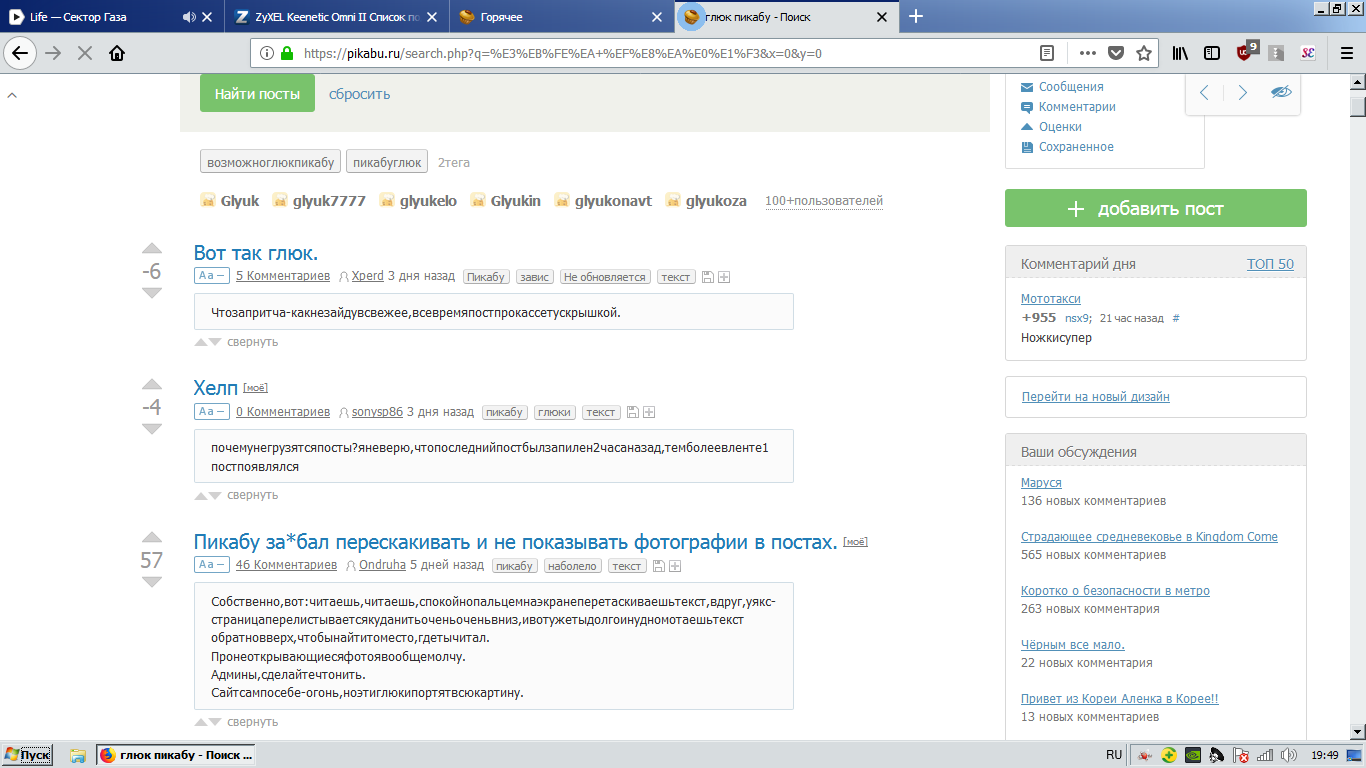Image resolution: width=1366 pixels, height=768 pixels.
Task: Bookmark this page with the star icon
Action: (x=1144, y=53)
